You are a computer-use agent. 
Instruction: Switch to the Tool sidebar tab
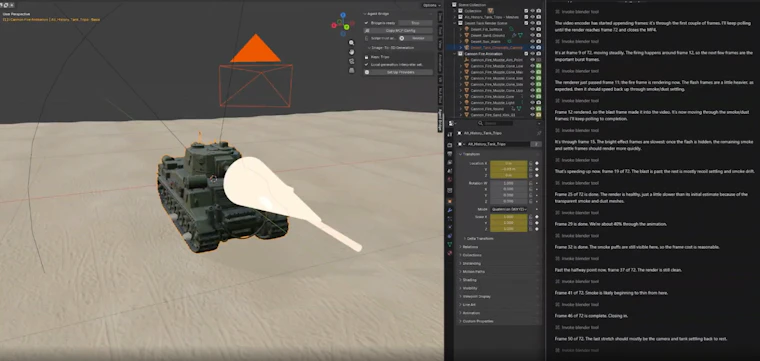pyautogui.click(x=440, y=31)
